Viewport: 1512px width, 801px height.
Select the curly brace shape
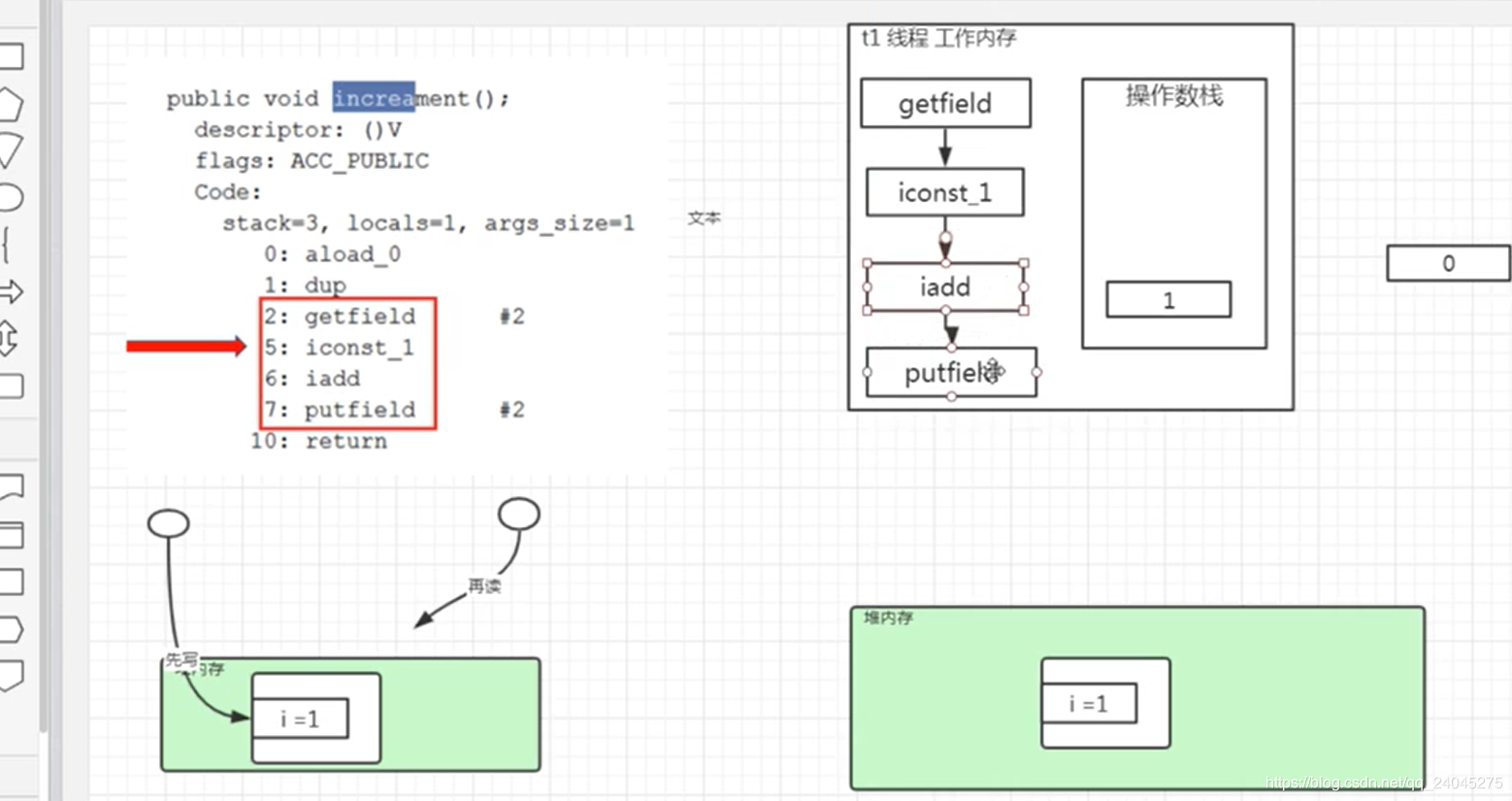coord(6,245)
